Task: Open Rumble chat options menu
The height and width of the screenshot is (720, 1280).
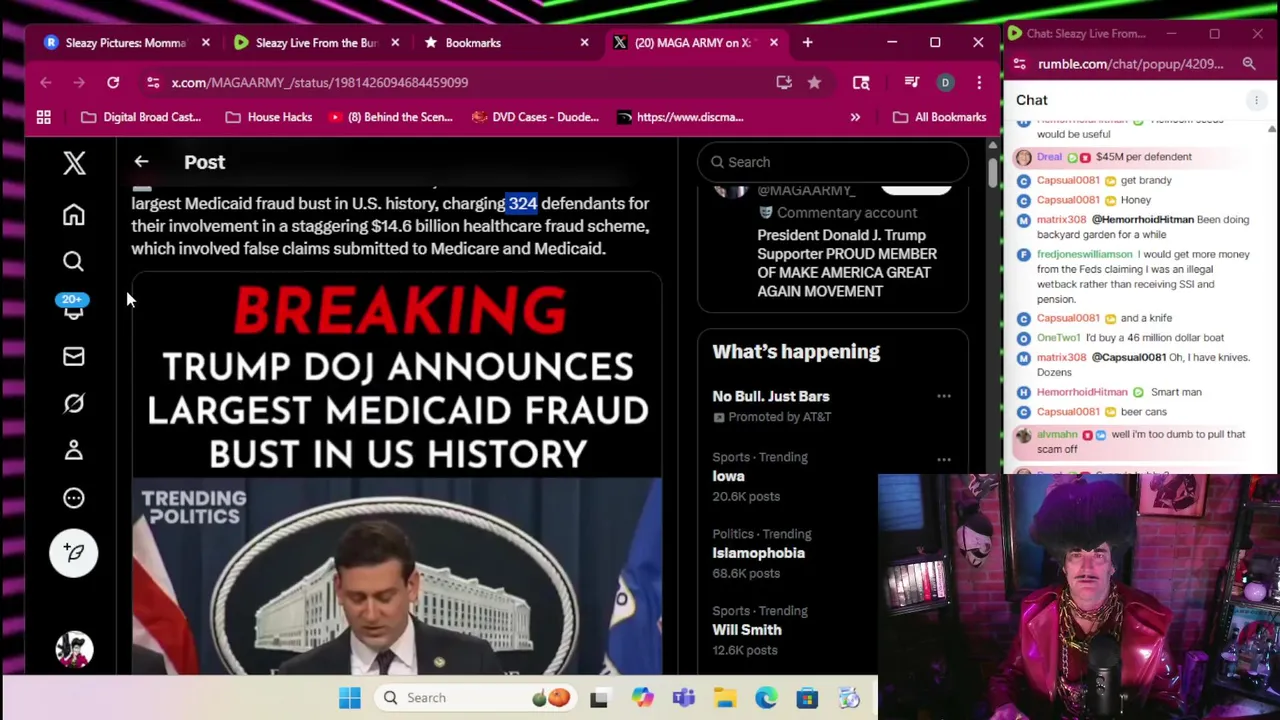Action: point(1256,100)
